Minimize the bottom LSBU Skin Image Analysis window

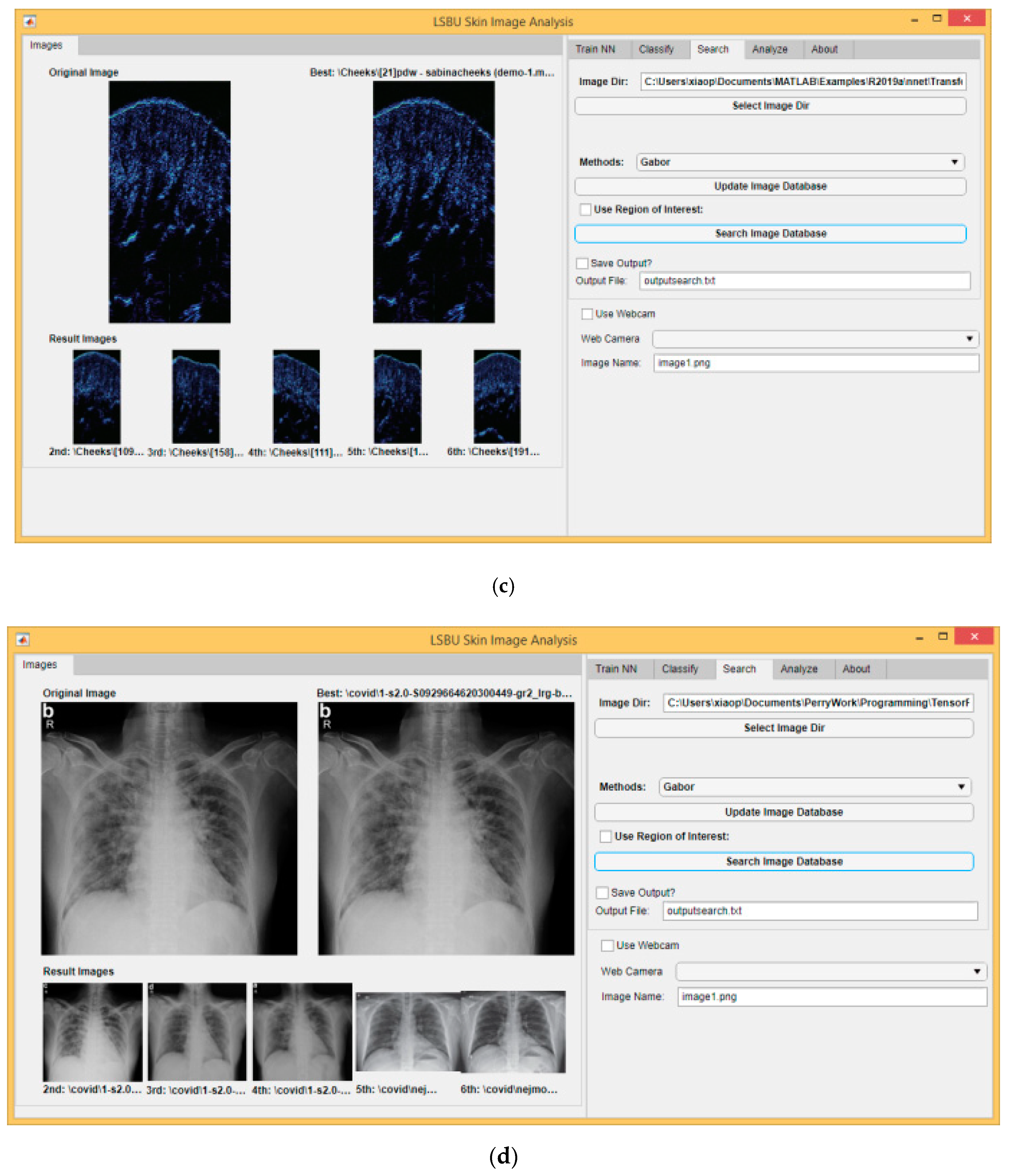coord(919,637)
